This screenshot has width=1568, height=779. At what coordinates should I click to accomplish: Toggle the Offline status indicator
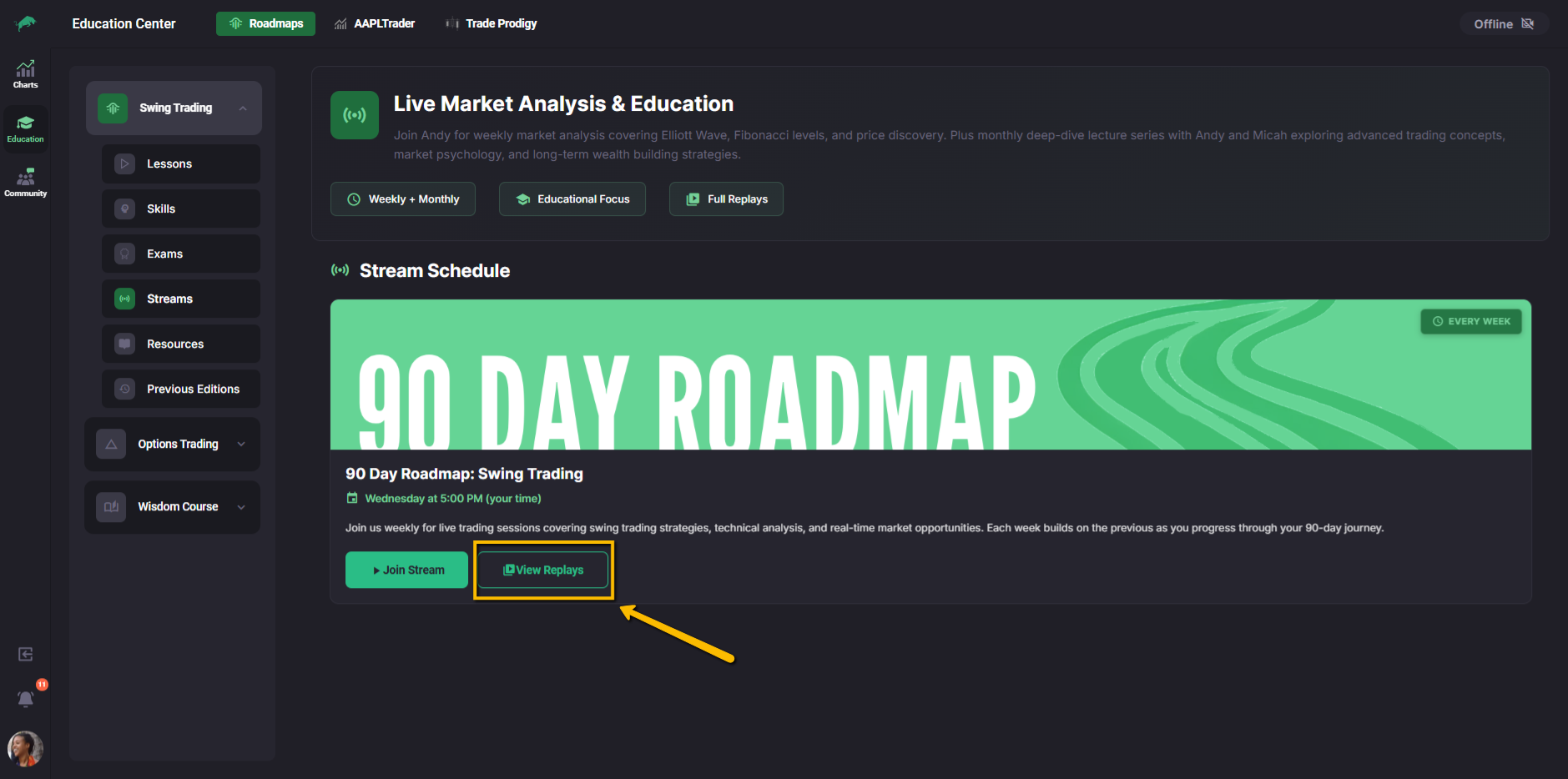(x=1503, y=23)
